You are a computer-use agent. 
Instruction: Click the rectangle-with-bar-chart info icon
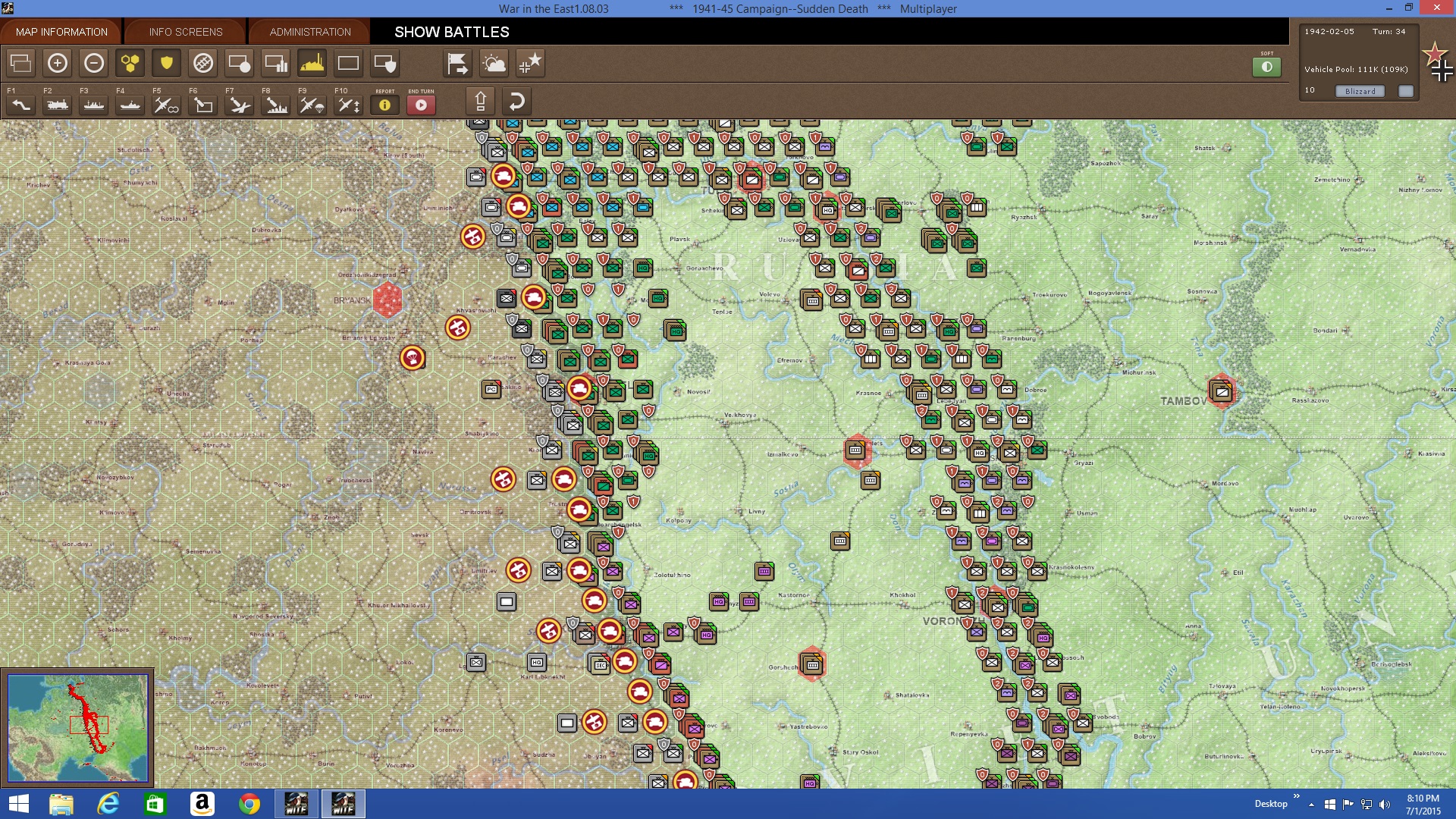(x=276, y=63)
